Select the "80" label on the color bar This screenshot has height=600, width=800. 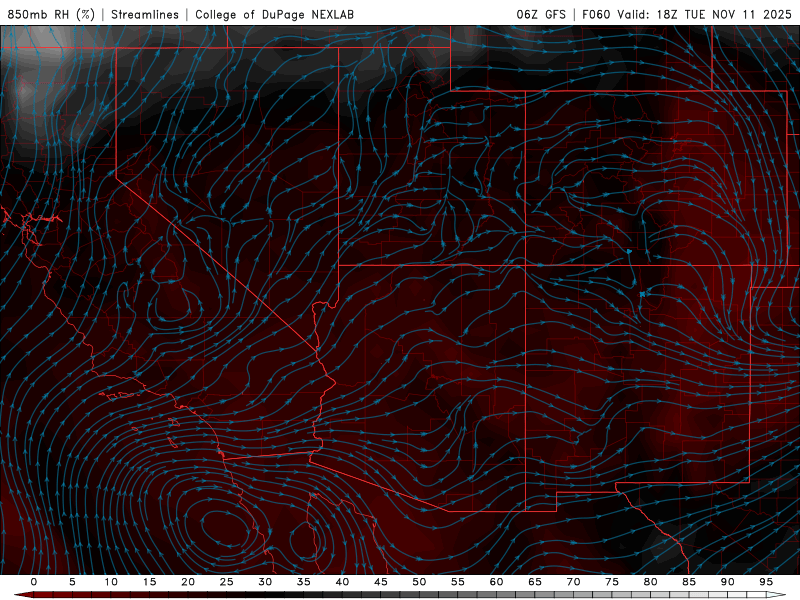[x=650, y=582]
